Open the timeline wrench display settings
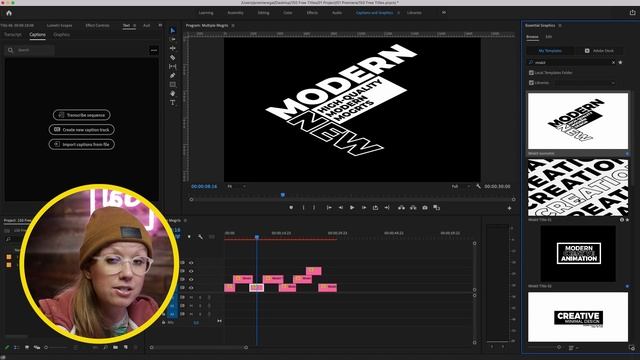The width and height of the screenshot is (640, 360). point(200,237)
